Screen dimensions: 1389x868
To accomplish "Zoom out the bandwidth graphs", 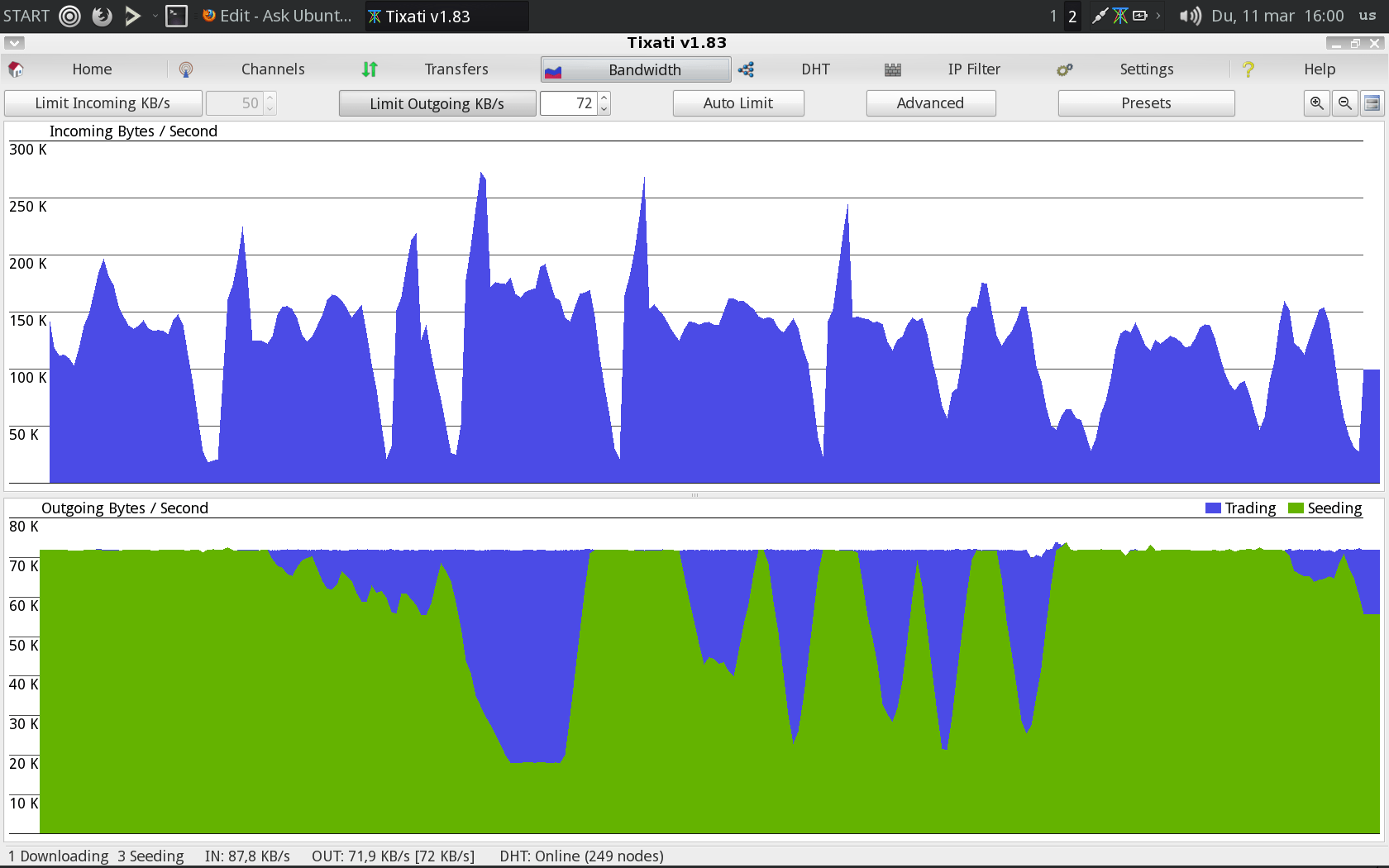I will coord(1345,103).
